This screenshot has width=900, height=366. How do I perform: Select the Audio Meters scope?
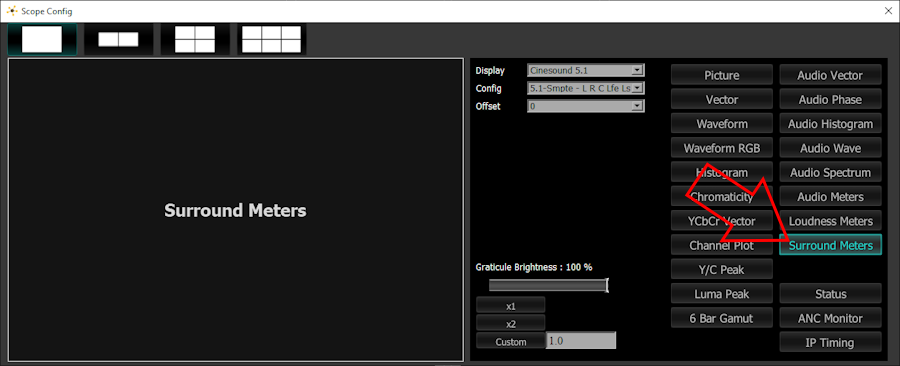click(x=830, y=197)
